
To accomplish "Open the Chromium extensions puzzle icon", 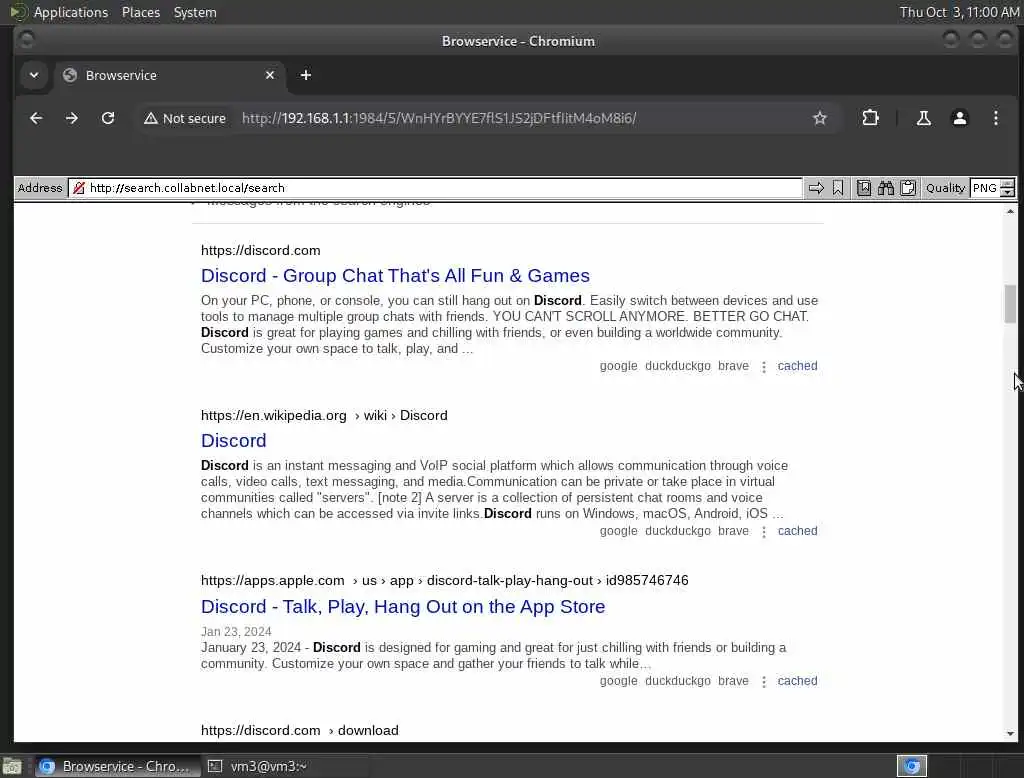I will click(x=870, y=118).
